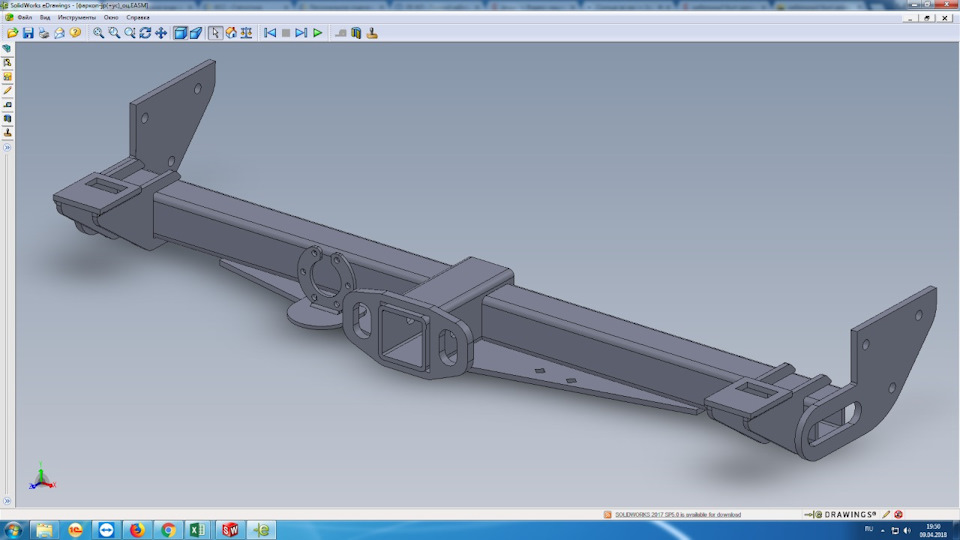Viewport: 960px width, 540px height.
Task: Click the XYZ orientation triad
Action: [x=42, y=476]
